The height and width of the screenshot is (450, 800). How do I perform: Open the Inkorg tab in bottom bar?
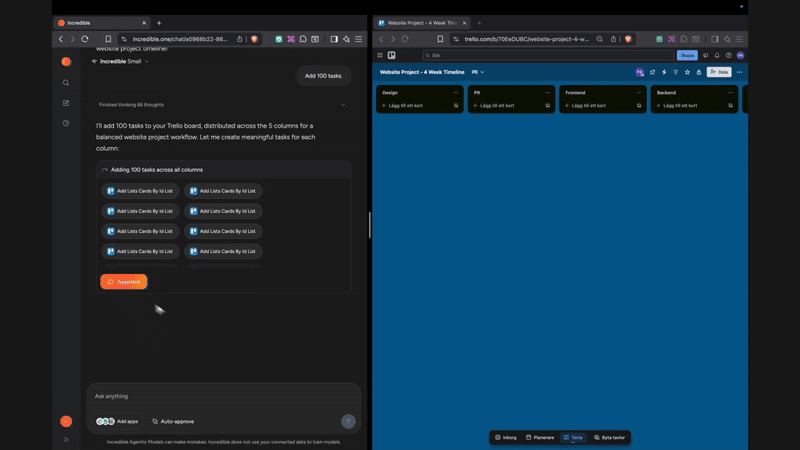click(506, 438)
